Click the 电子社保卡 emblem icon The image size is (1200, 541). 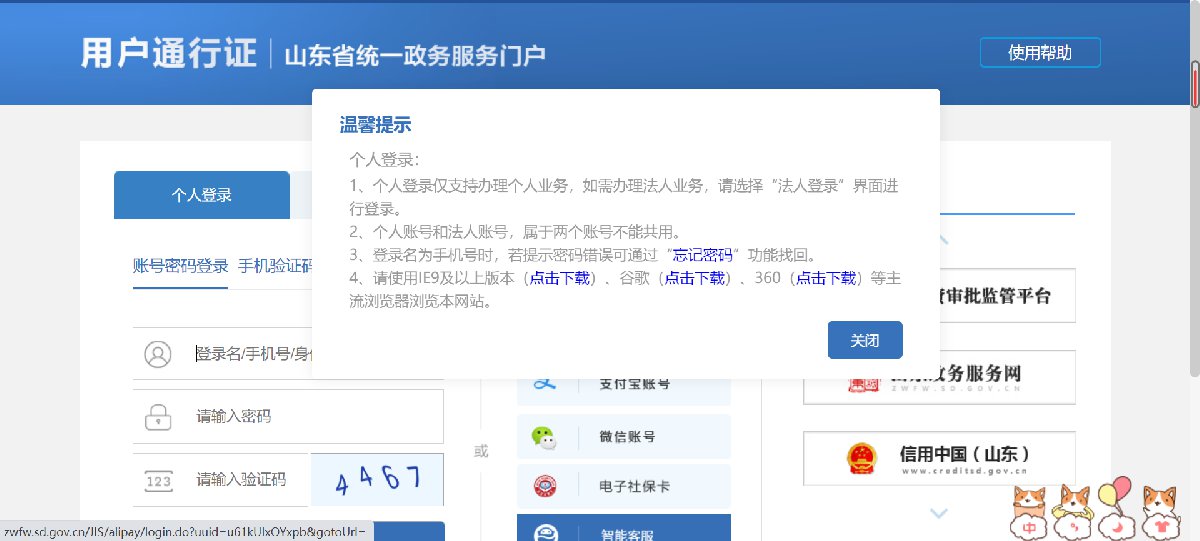(544, 487)
